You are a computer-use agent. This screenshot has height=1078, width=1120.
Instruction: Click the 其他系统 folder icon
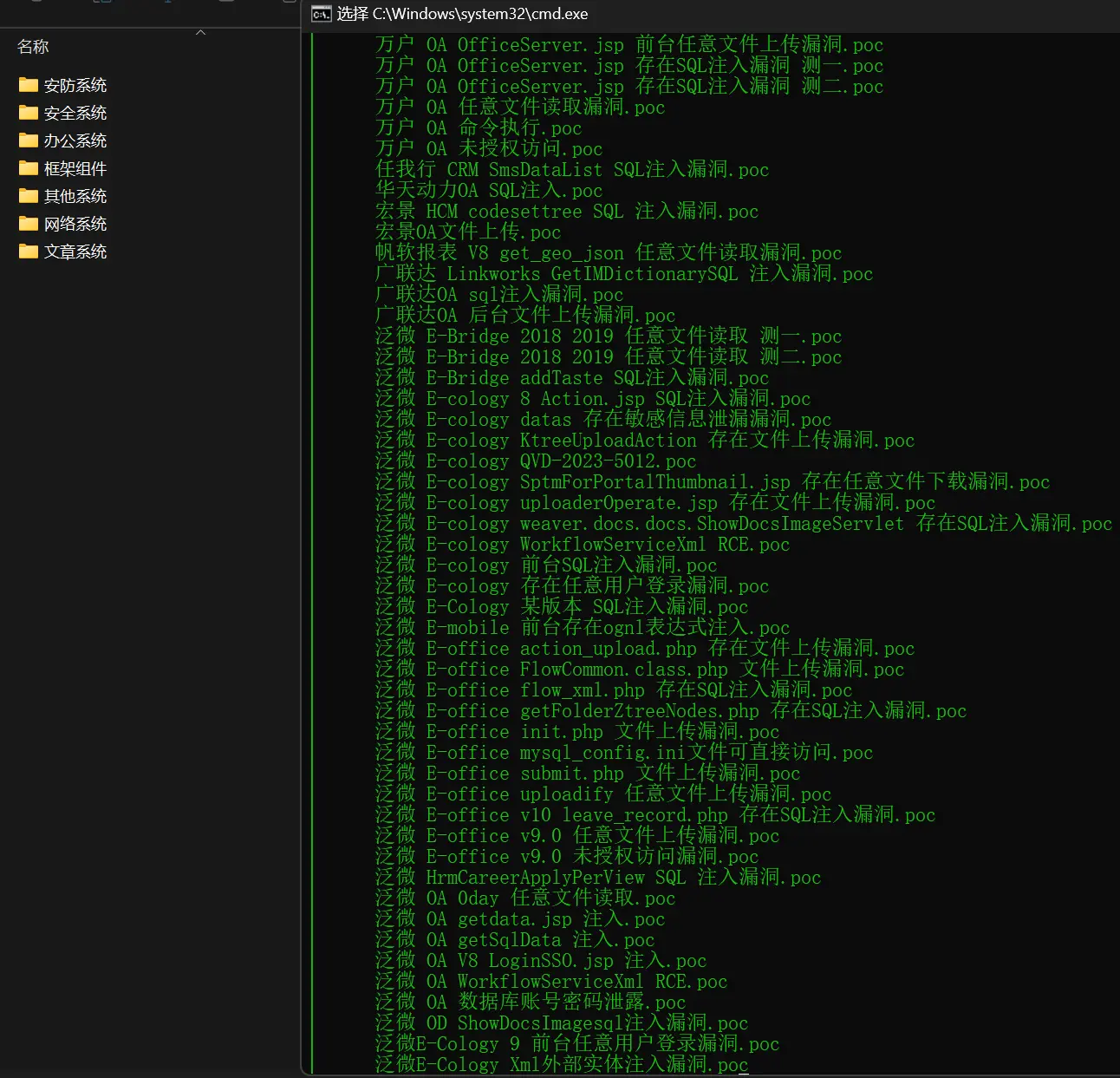coord(29,196)
